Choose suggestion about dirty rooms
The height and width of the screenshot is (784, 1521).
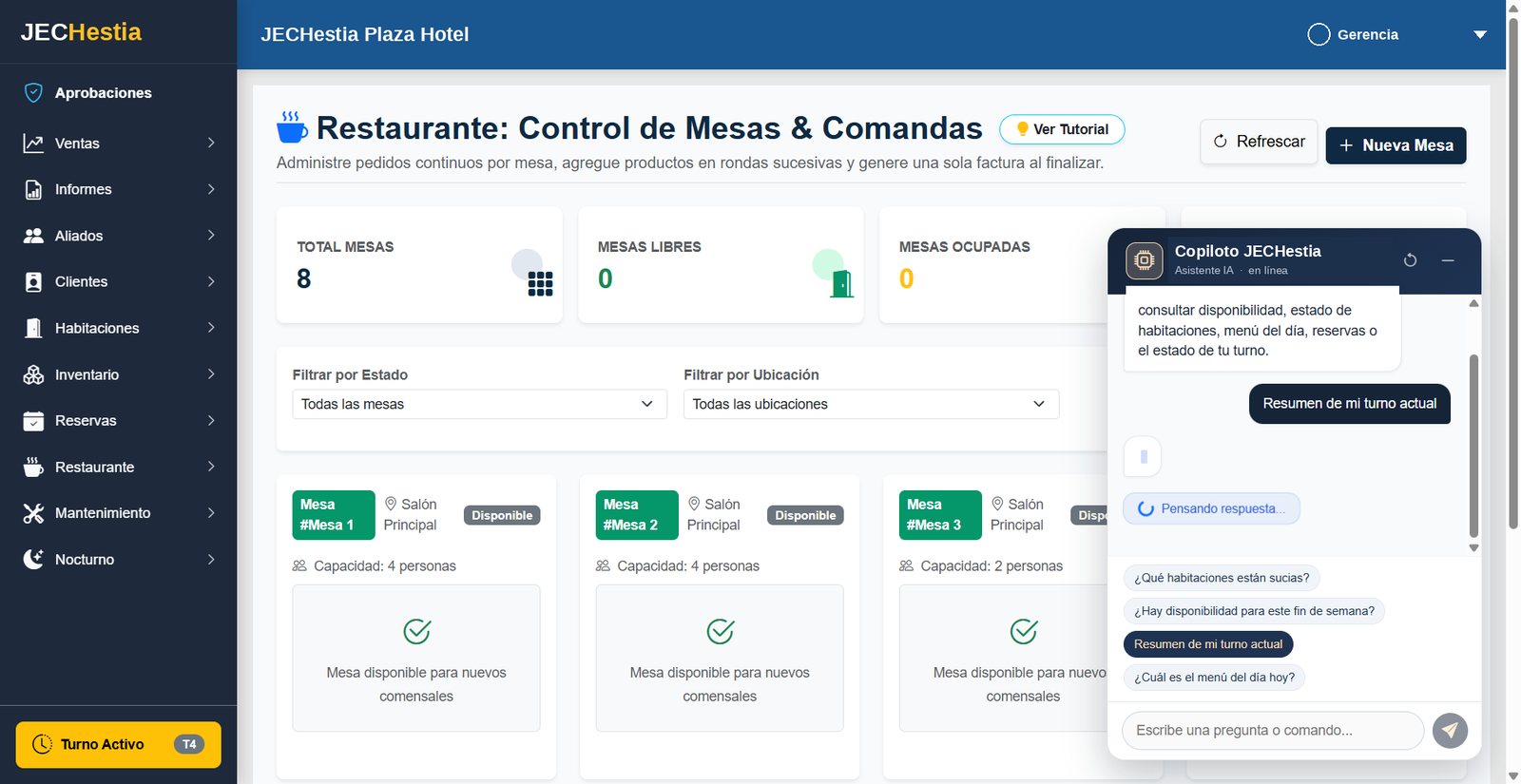pos(1222,578)
